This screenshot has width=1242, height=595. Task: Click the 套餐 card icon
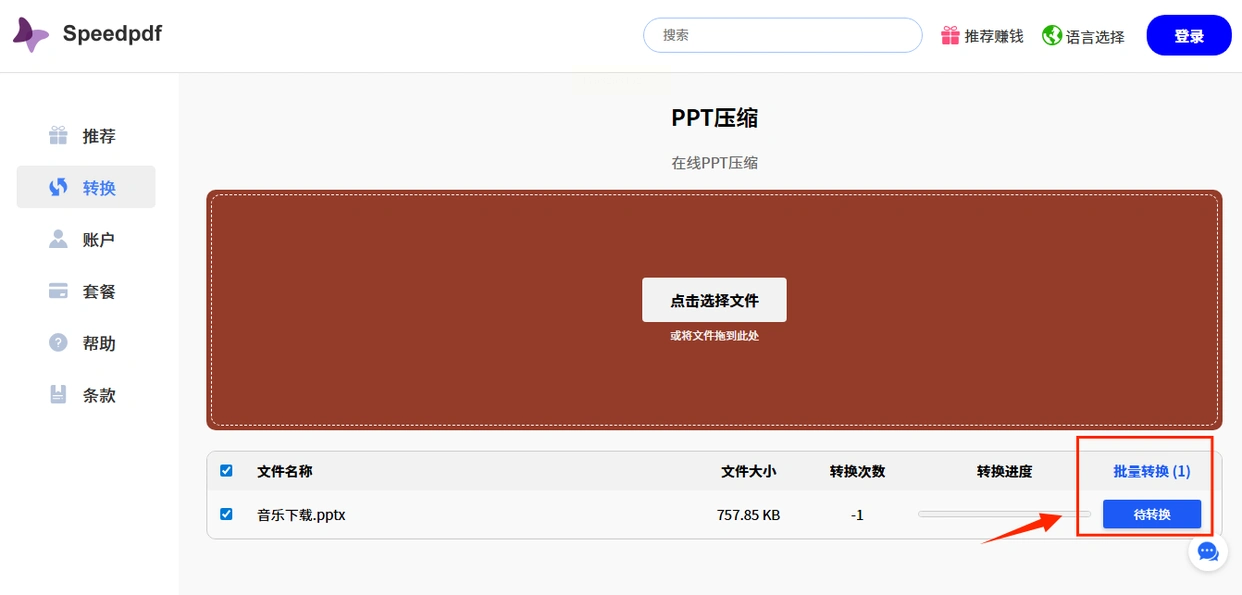59,291
